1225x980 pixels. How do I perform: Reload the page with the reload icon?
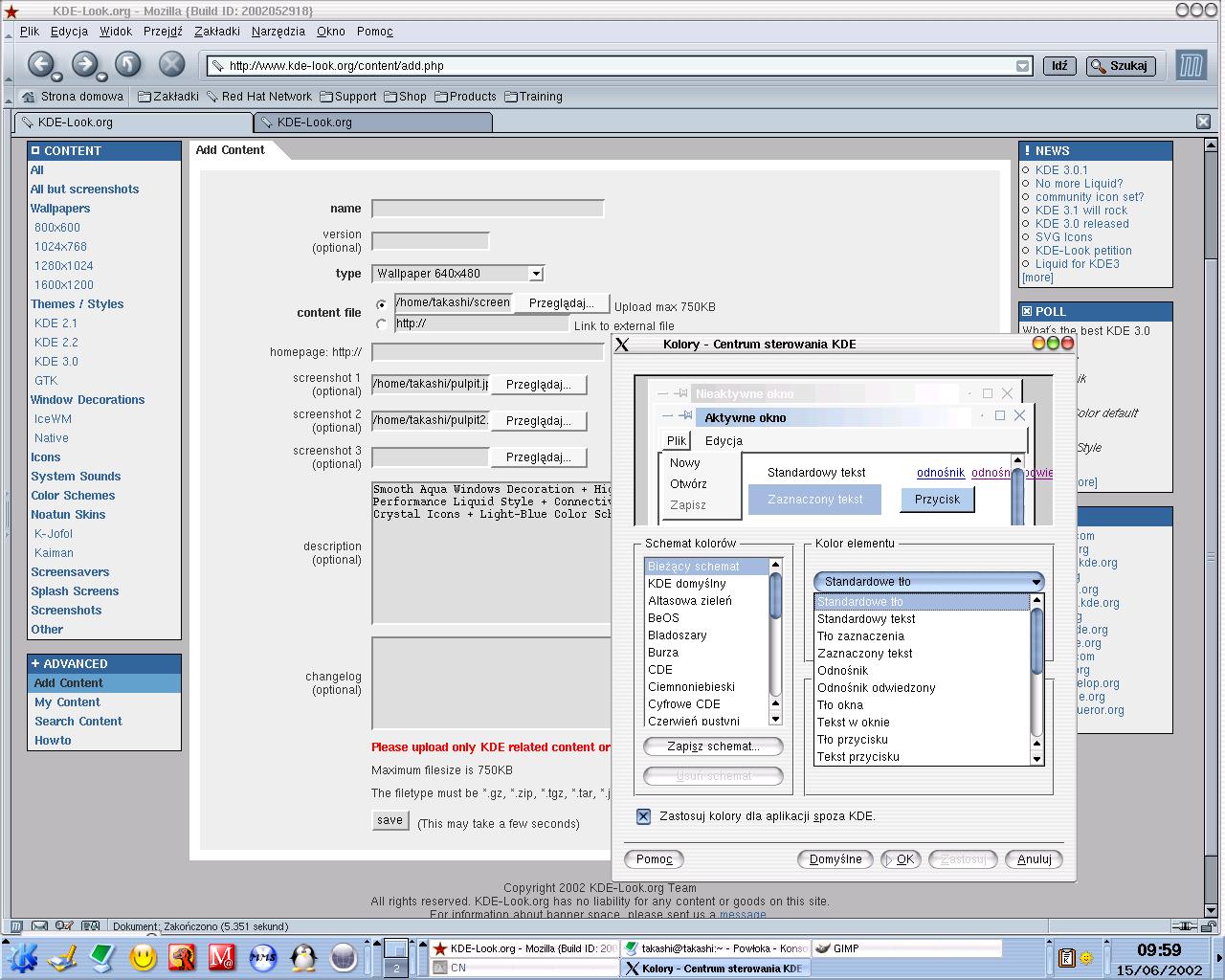click(128, 64)
